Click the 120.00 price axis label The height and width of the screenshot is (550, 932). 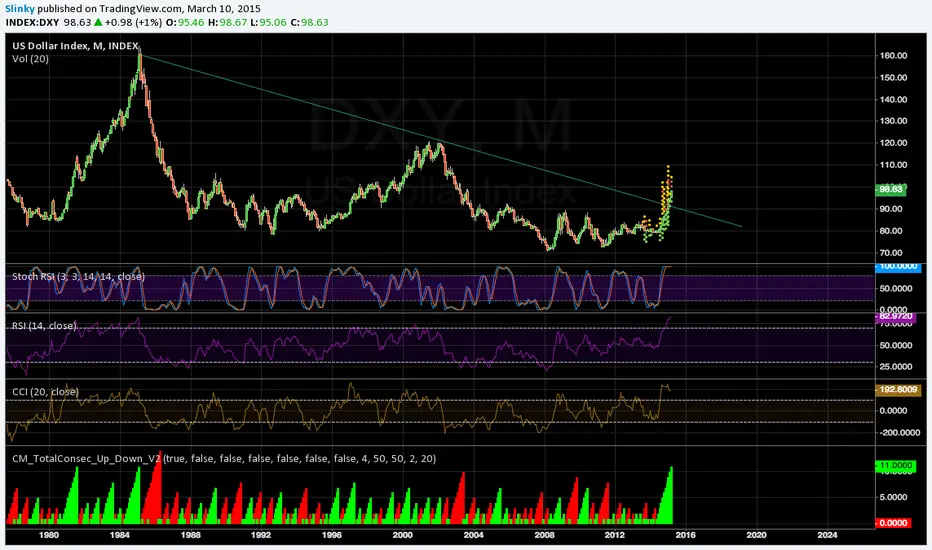click(x=893, y=143)
